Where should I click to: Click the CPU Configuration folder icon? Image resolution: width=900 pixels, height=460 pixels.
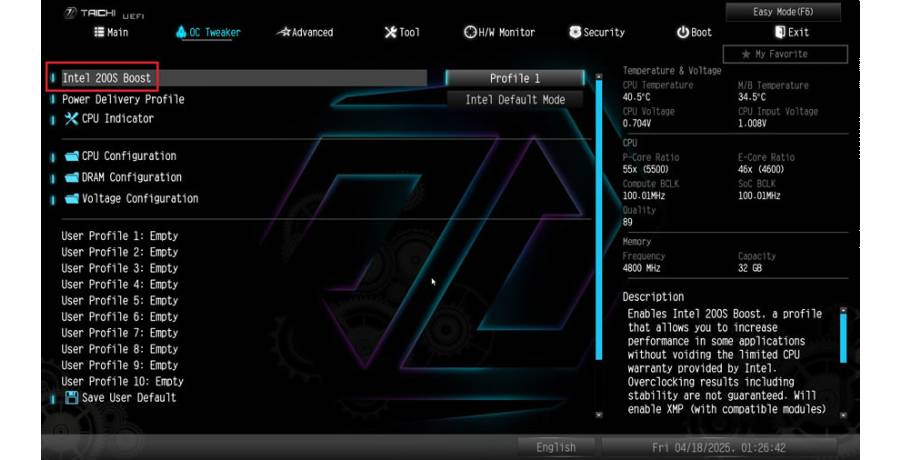click(x=72, y=156)
